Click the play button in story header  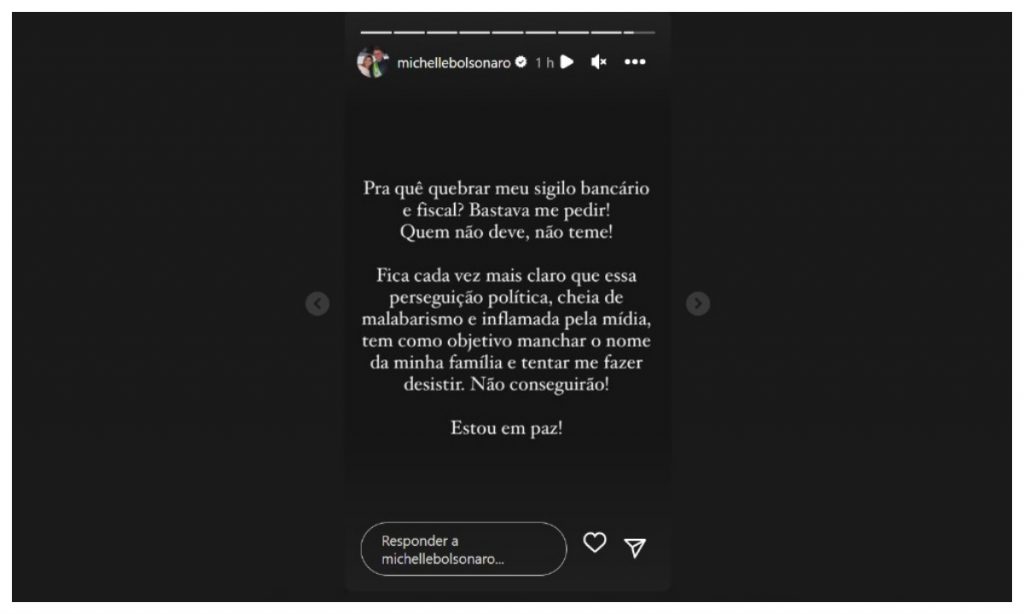[x=567, y=62]
